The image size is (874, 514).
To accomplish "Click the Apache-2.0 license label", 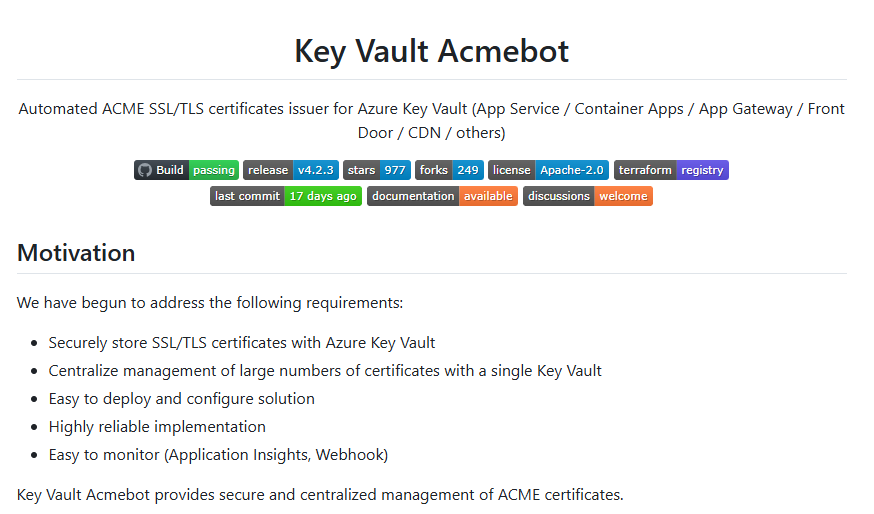I will 572,170.
